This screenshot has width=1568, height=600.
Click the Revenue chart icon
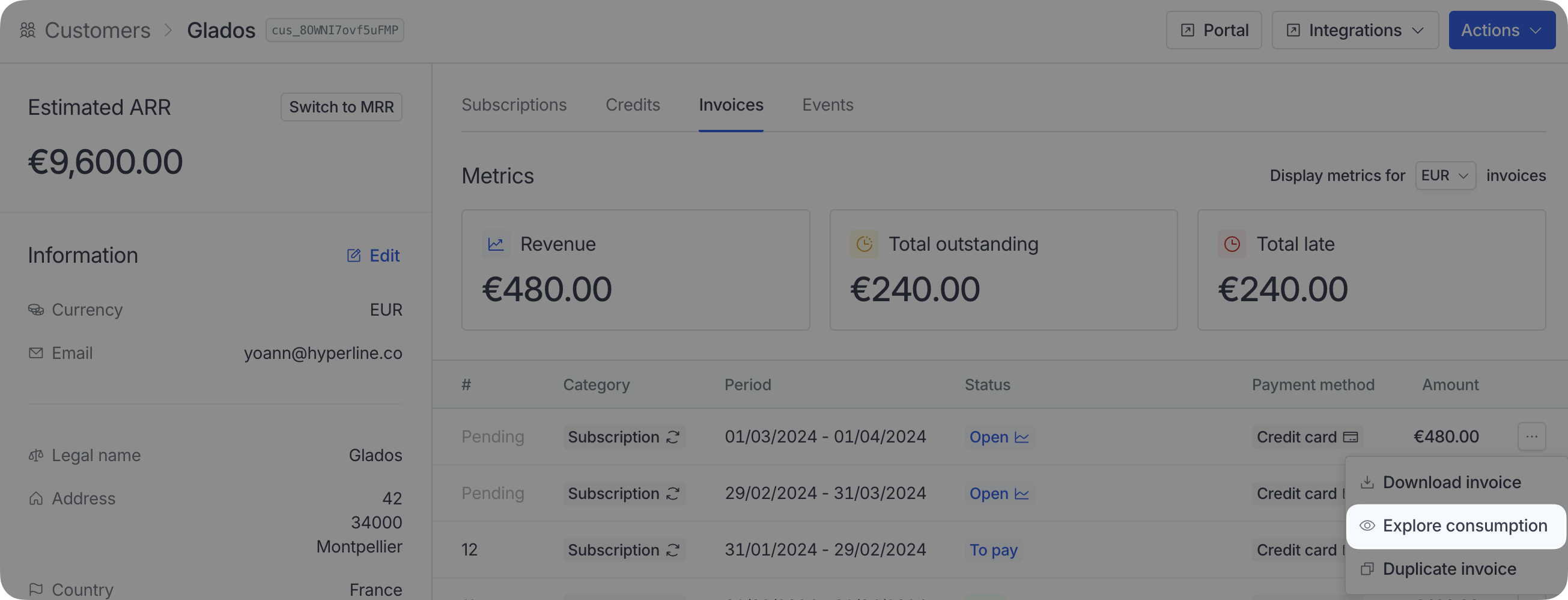[x=496, y=244]
